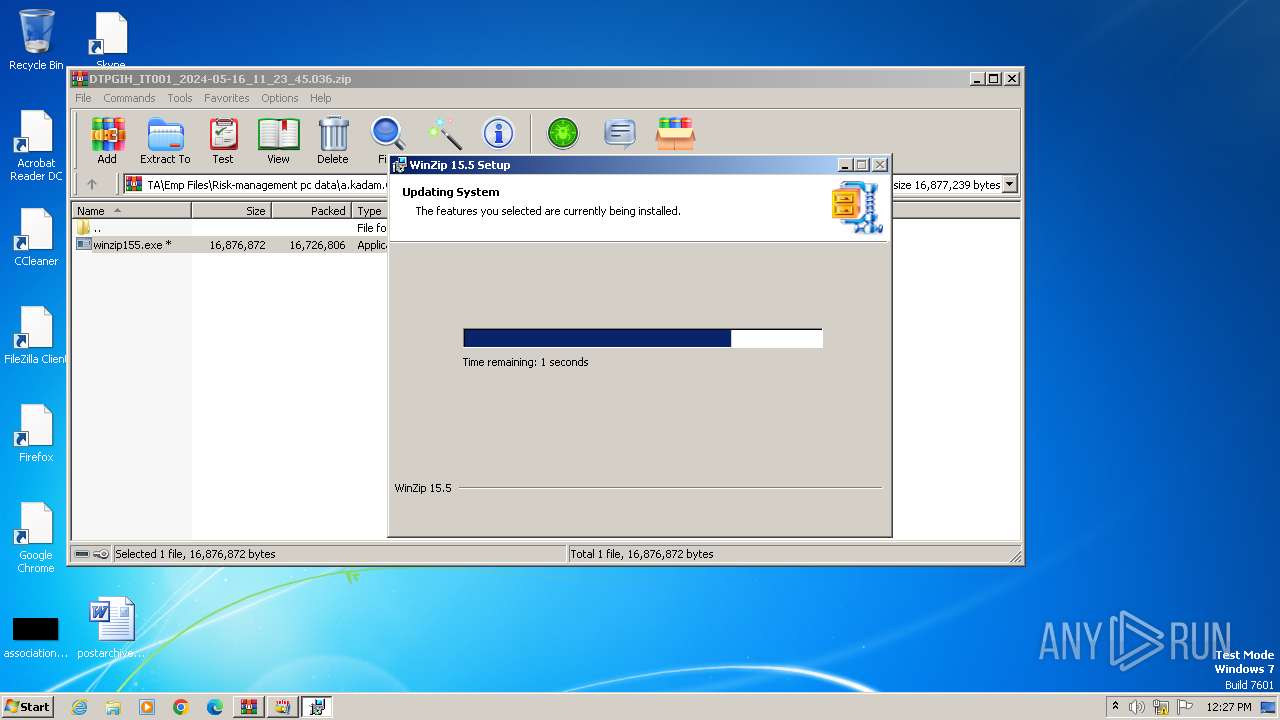1280x720 pixels.
Task: Open Firefox desktop shortcut
Action: 36,434
